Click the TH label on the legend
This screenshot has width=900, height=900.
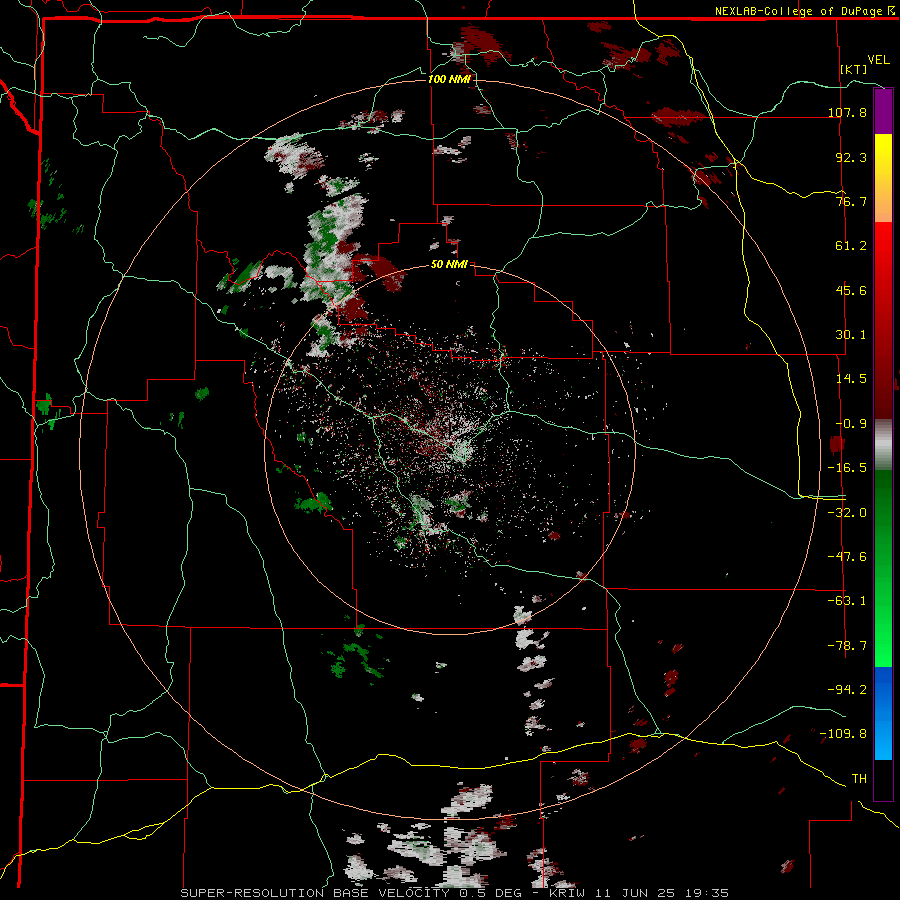[x=859, y=779]
